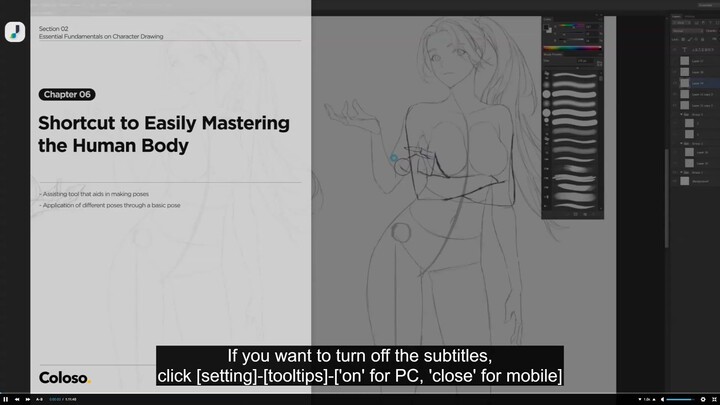Screen dimensions: 720x405
Task: Click the increase playback speed arrow
Action: (654, 399)
